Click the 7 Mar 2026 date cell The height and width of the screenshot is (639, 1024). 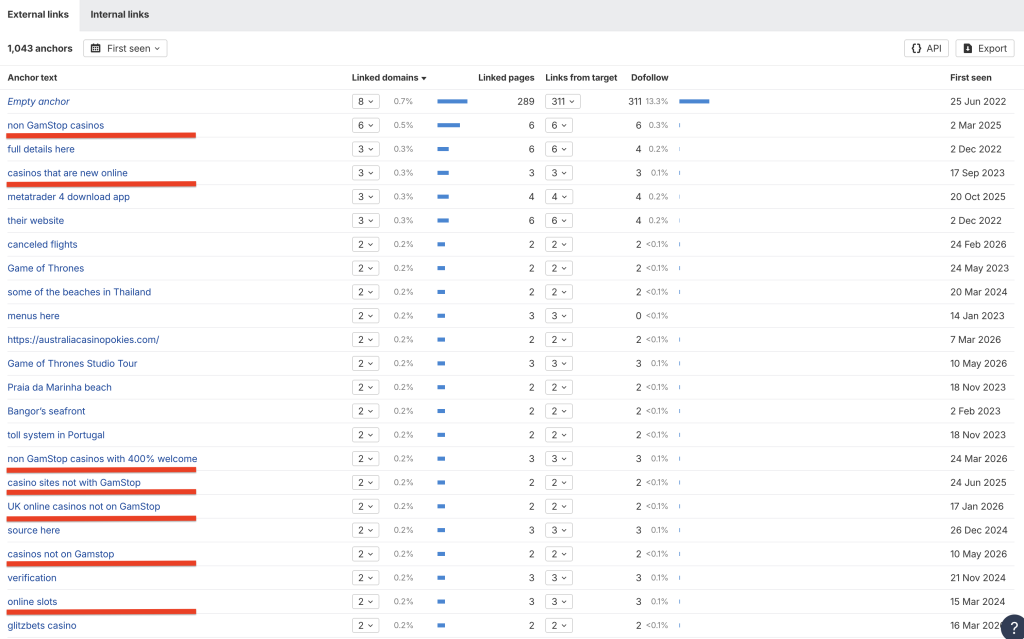976,340
